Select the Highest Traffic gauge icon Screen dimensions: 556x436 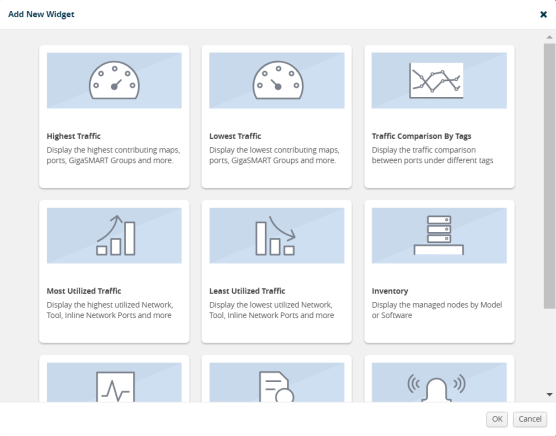[114, 80]
